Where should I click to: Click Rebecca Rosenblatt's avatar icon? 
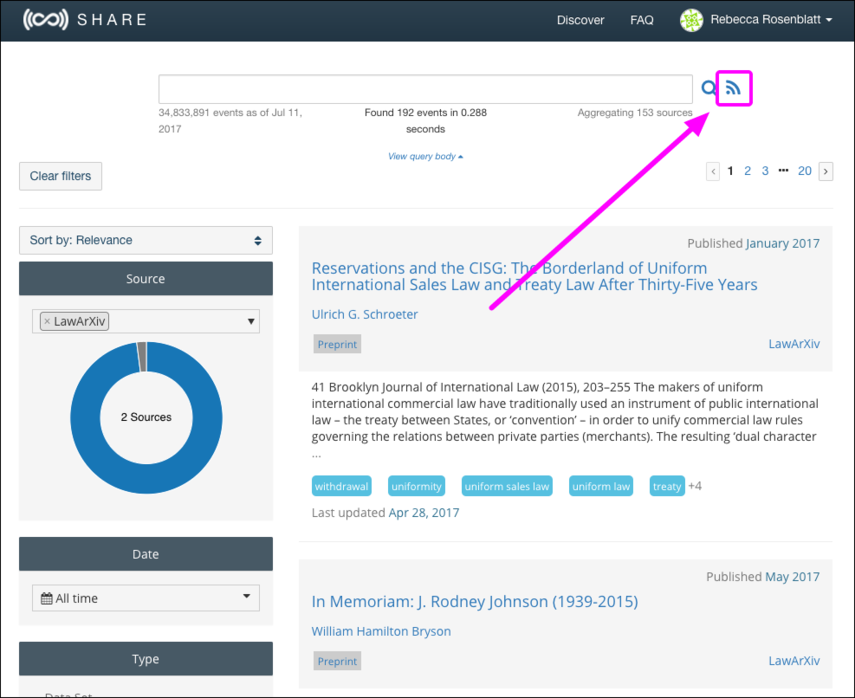pos(691,20)
